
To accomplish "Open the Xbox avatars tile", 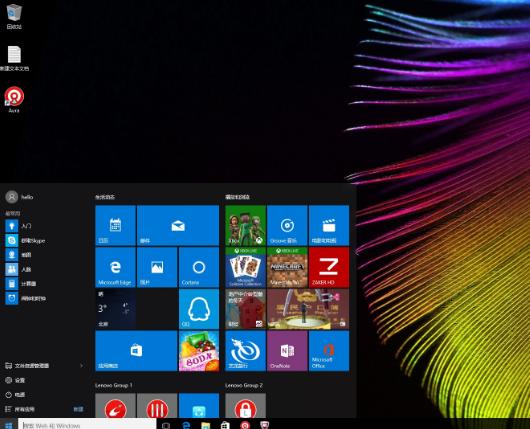I will click(245, 225).
